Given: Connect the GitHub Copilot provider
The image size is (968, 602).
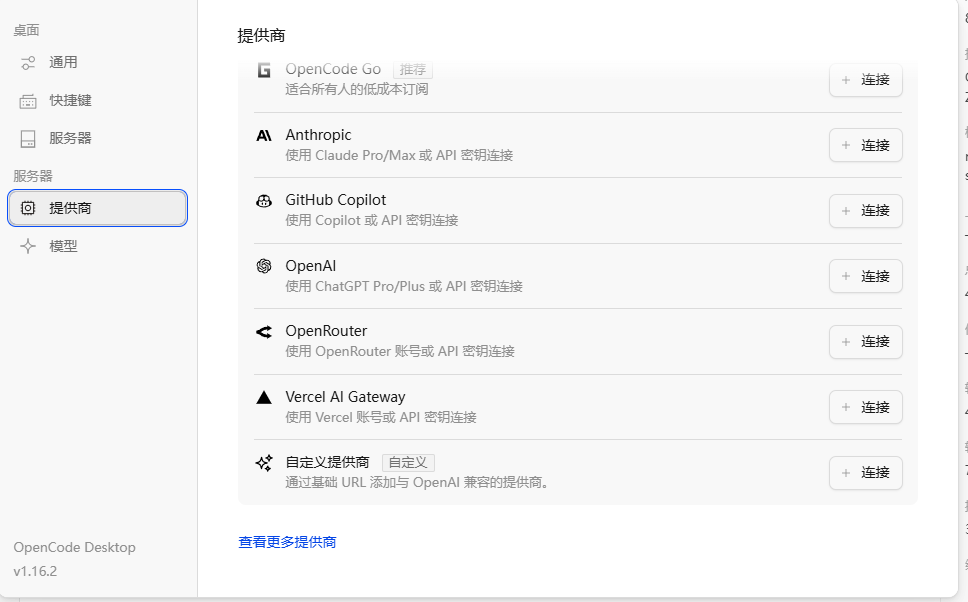Looking at the screenshot, I should click(x=866, y=211).
